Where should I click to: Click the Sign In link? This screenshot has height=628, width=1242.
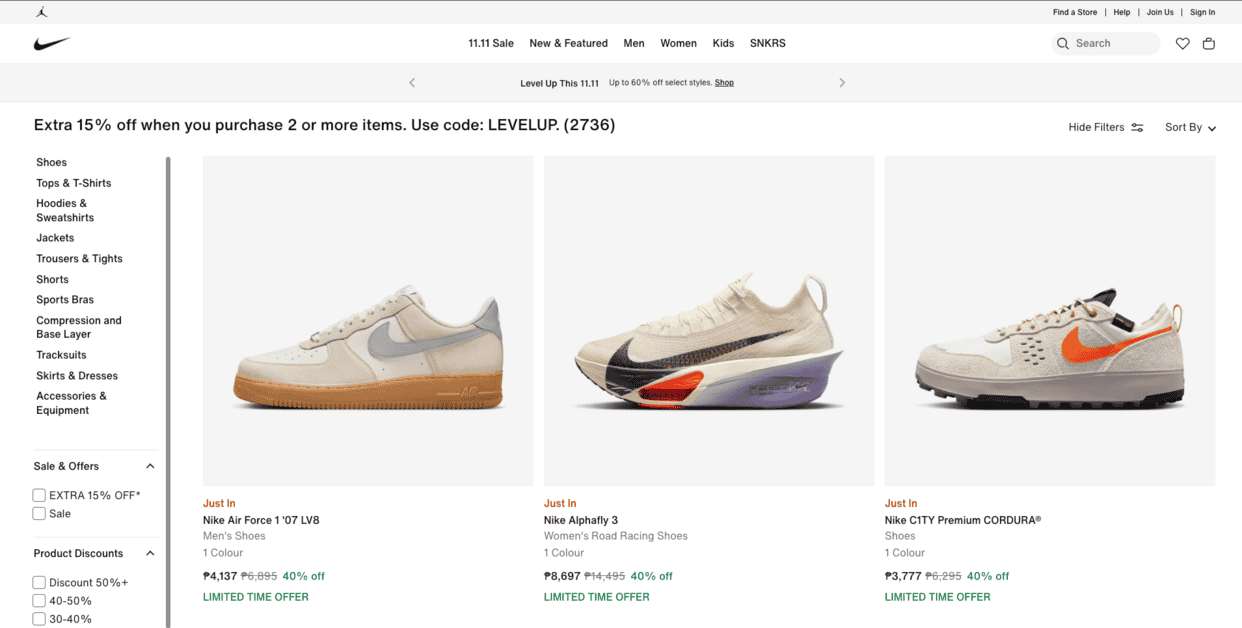[x=1202, y=11]
